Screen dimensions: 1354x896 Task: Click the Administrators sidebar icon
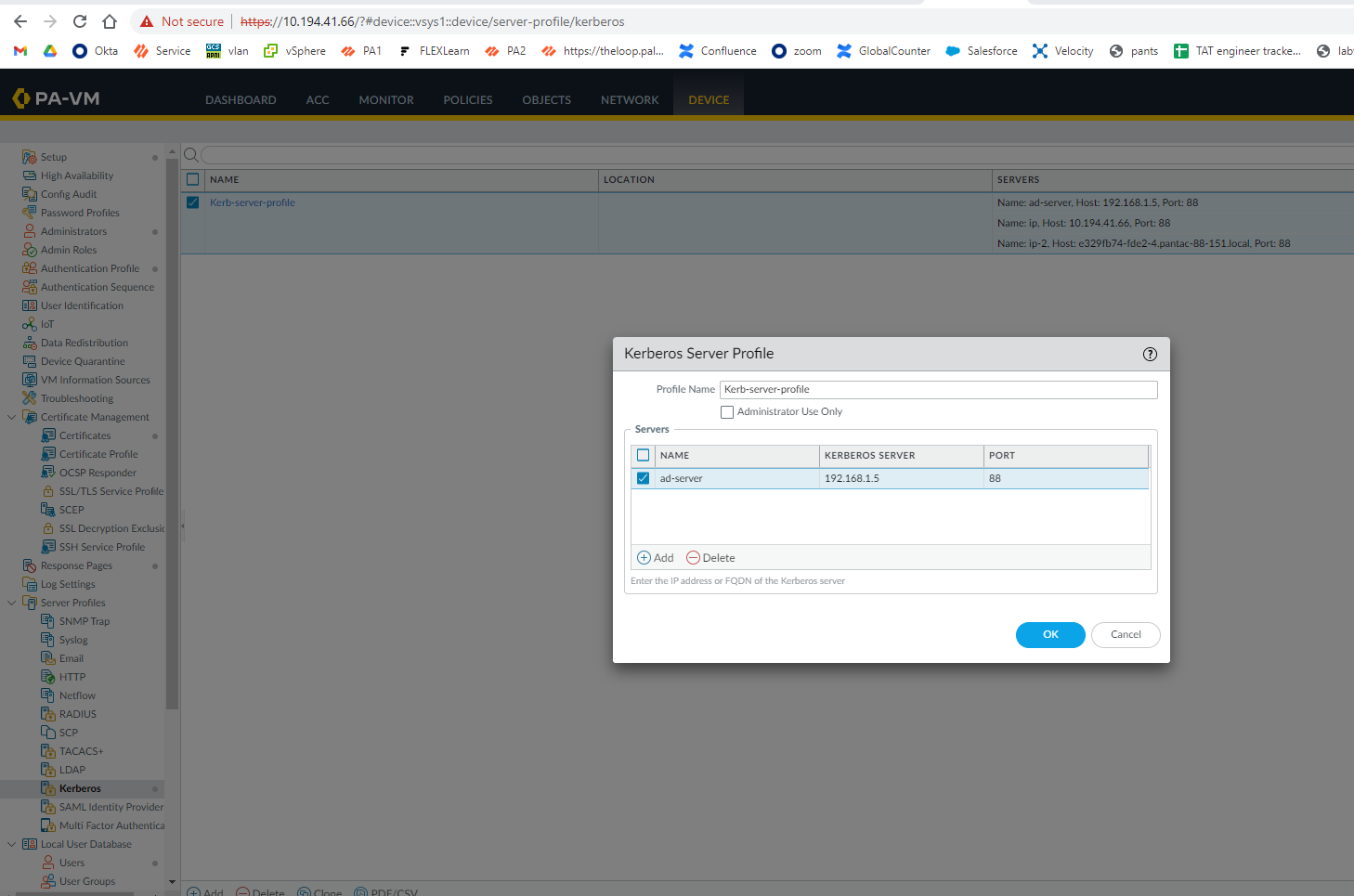(30, 231)
